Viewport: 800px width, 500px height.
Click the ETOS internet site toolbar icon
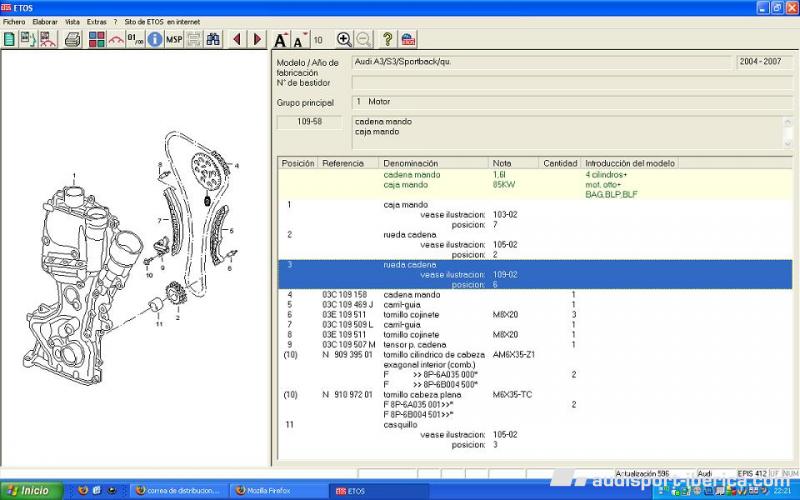(408, 39)
